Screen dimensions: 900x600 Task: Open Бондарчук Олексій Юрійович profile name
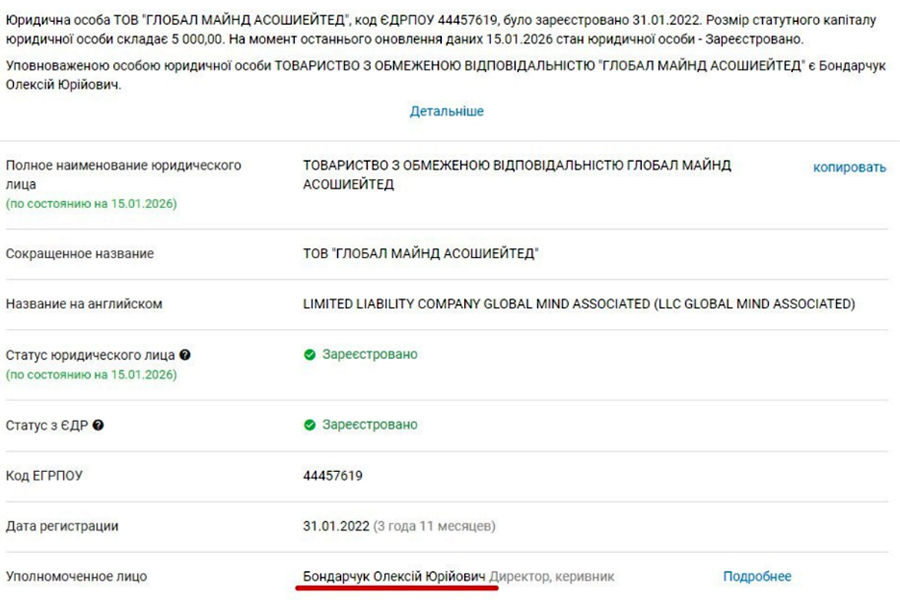tap(394, 576)
